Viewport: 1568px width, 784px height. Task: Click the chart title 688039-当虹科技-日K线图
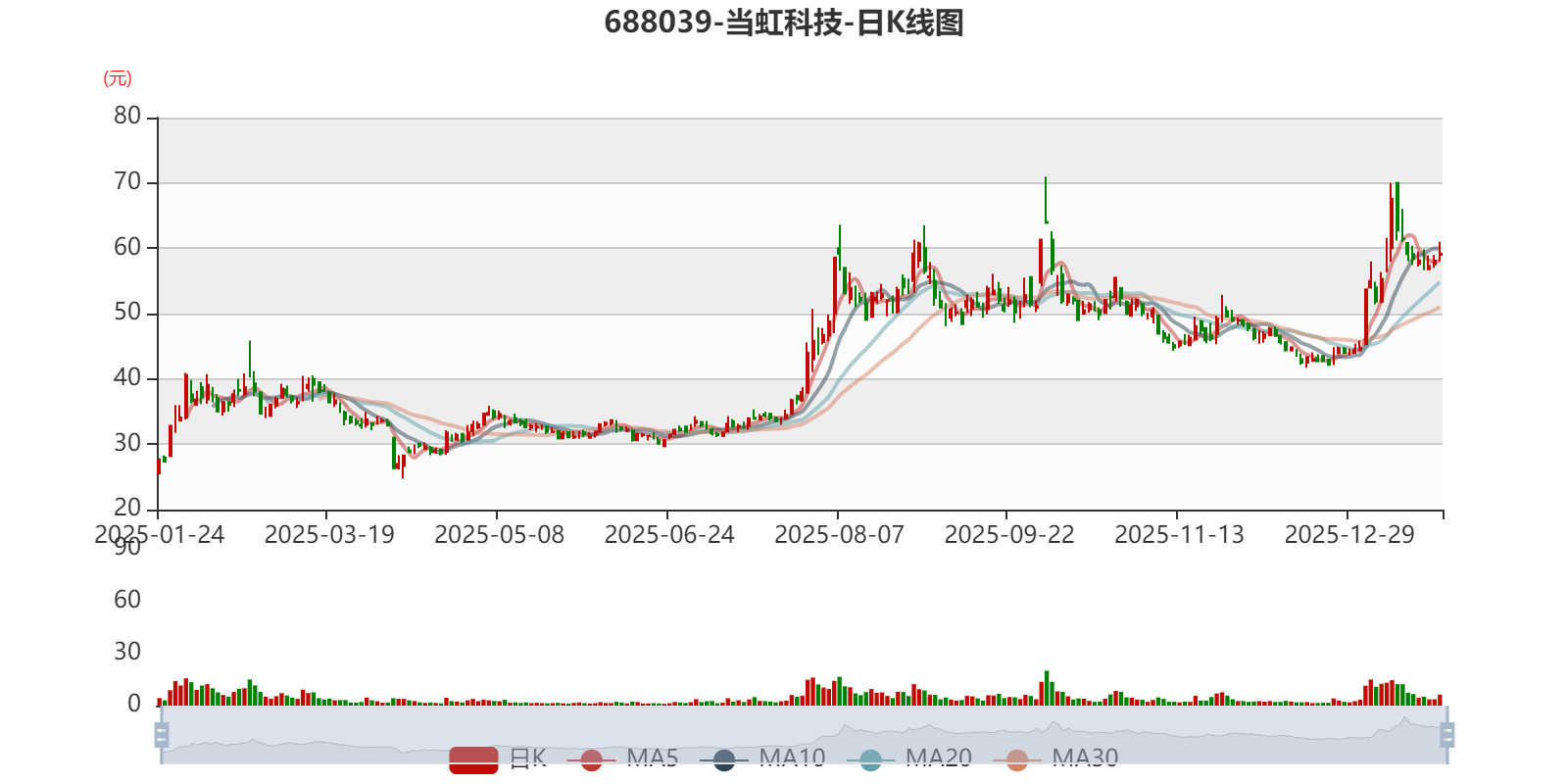click(784, 23)
